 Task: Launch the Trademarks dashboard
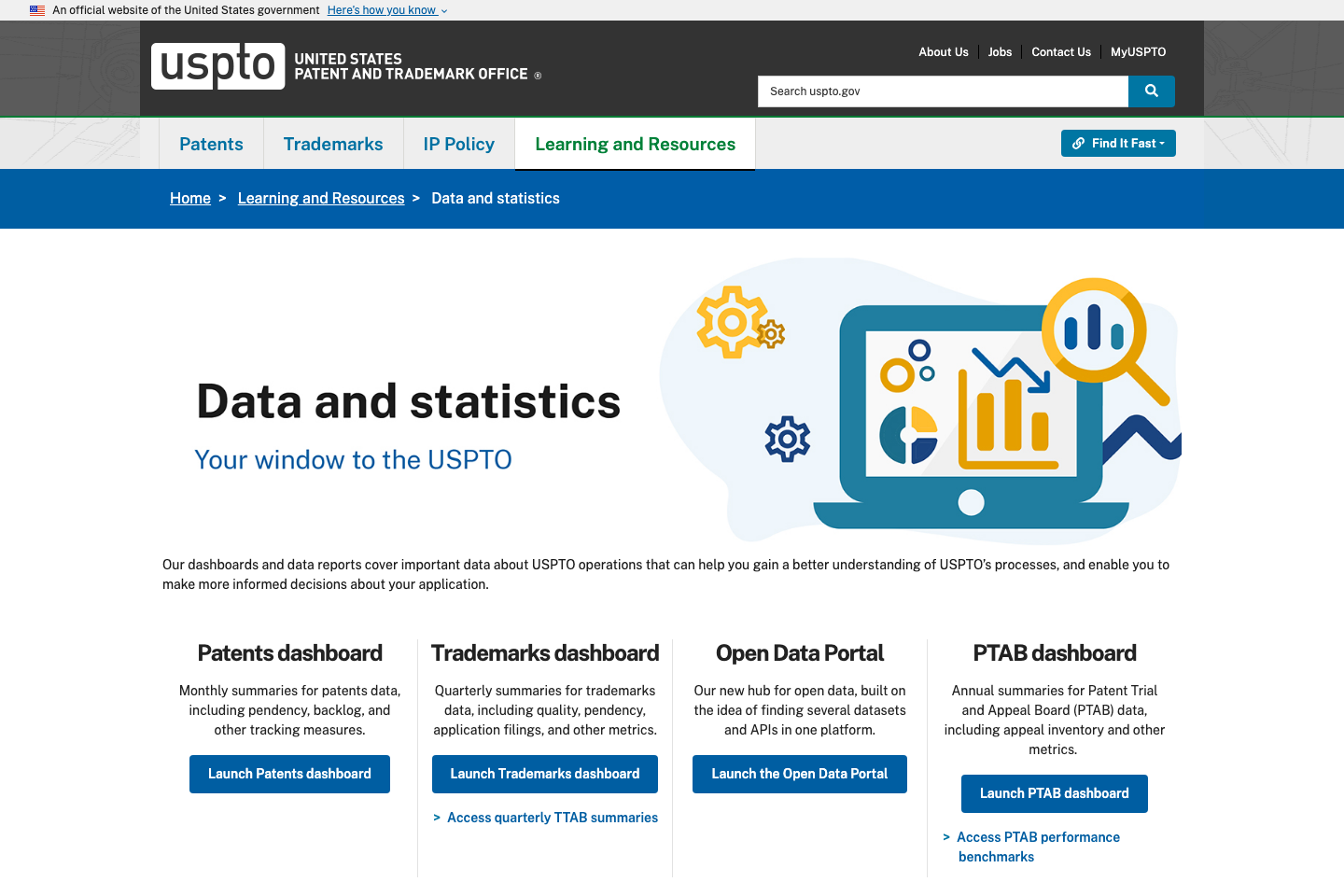coord(544,774)
